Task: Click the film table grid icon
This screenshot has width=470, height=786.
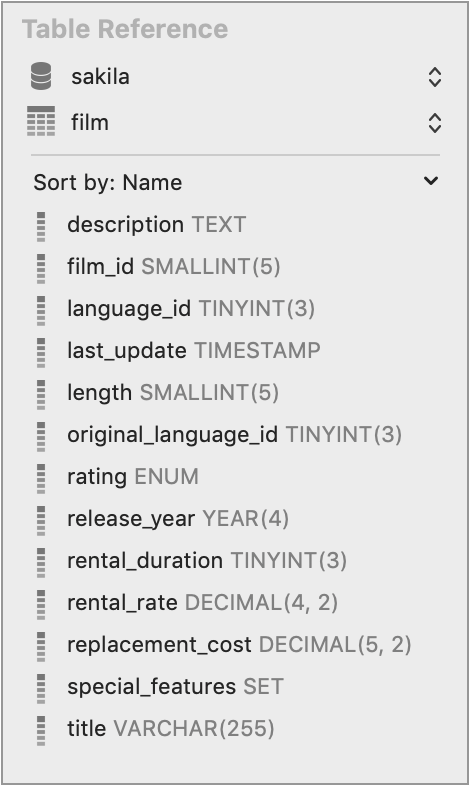Action: [x=41, y=121]
